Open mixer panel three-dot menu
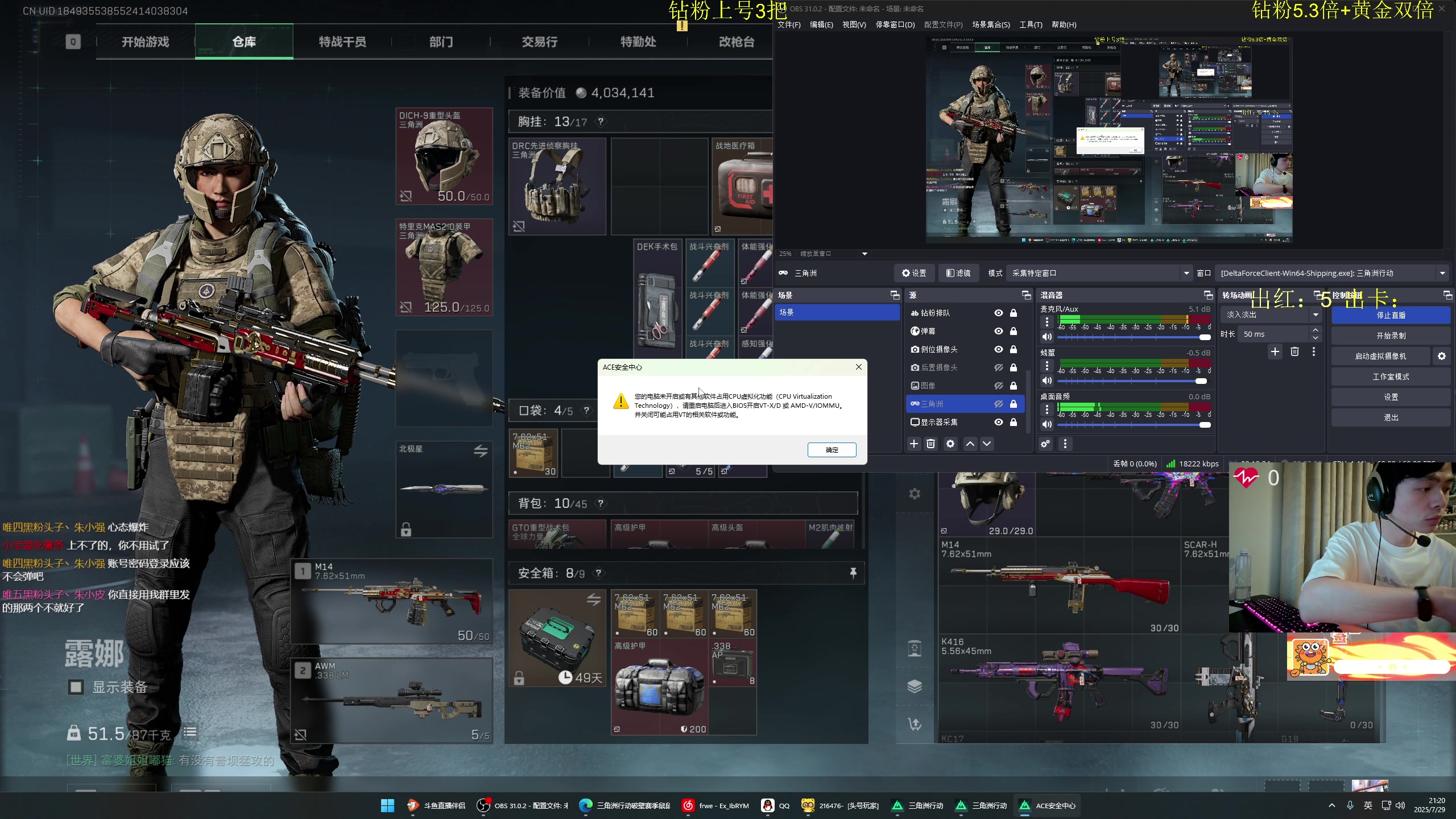Viewport: 1456px width, 819px height. pos(1065,444)
